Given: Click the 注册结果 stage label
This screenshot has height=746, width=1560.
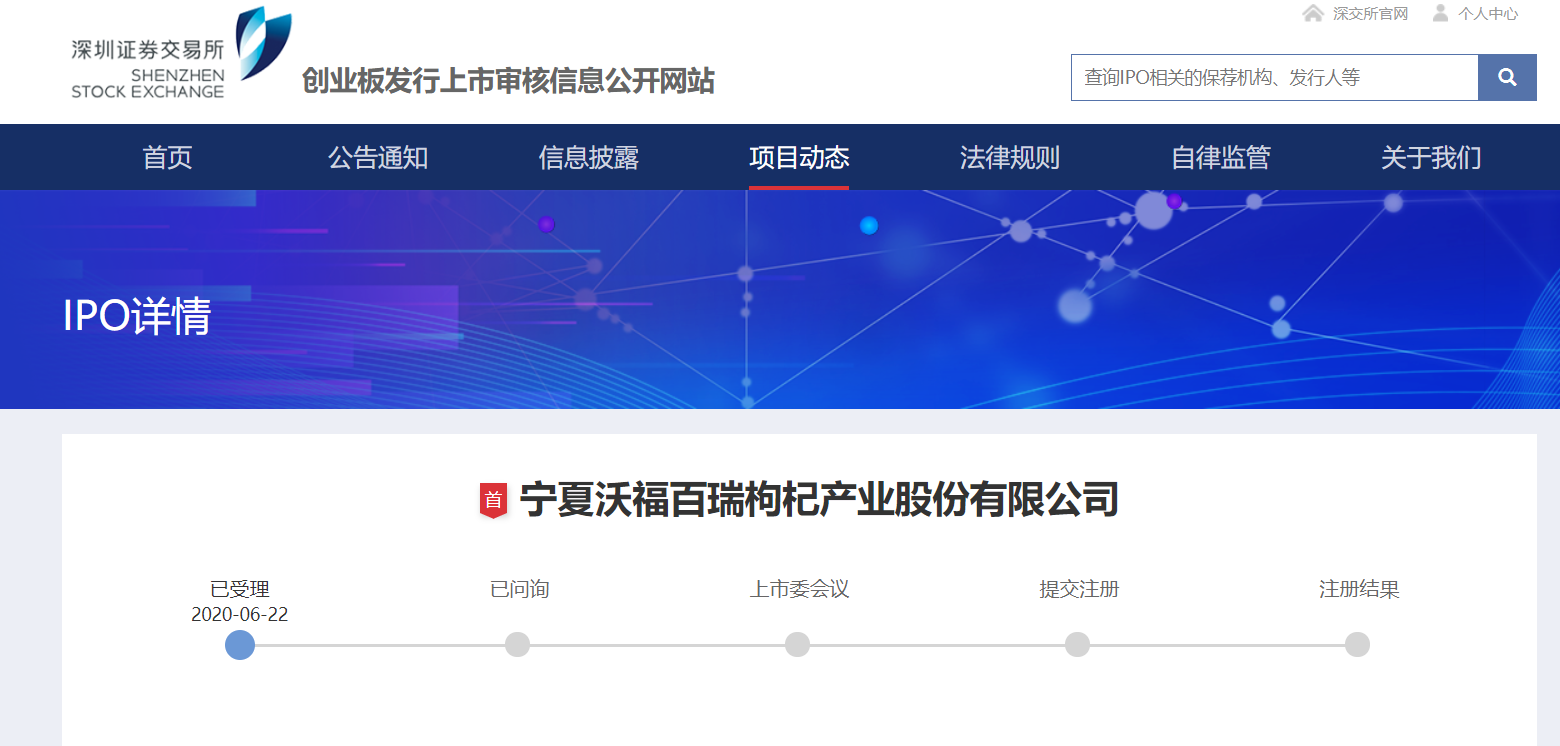Looking at the screenshot, I should point(1359,589).
